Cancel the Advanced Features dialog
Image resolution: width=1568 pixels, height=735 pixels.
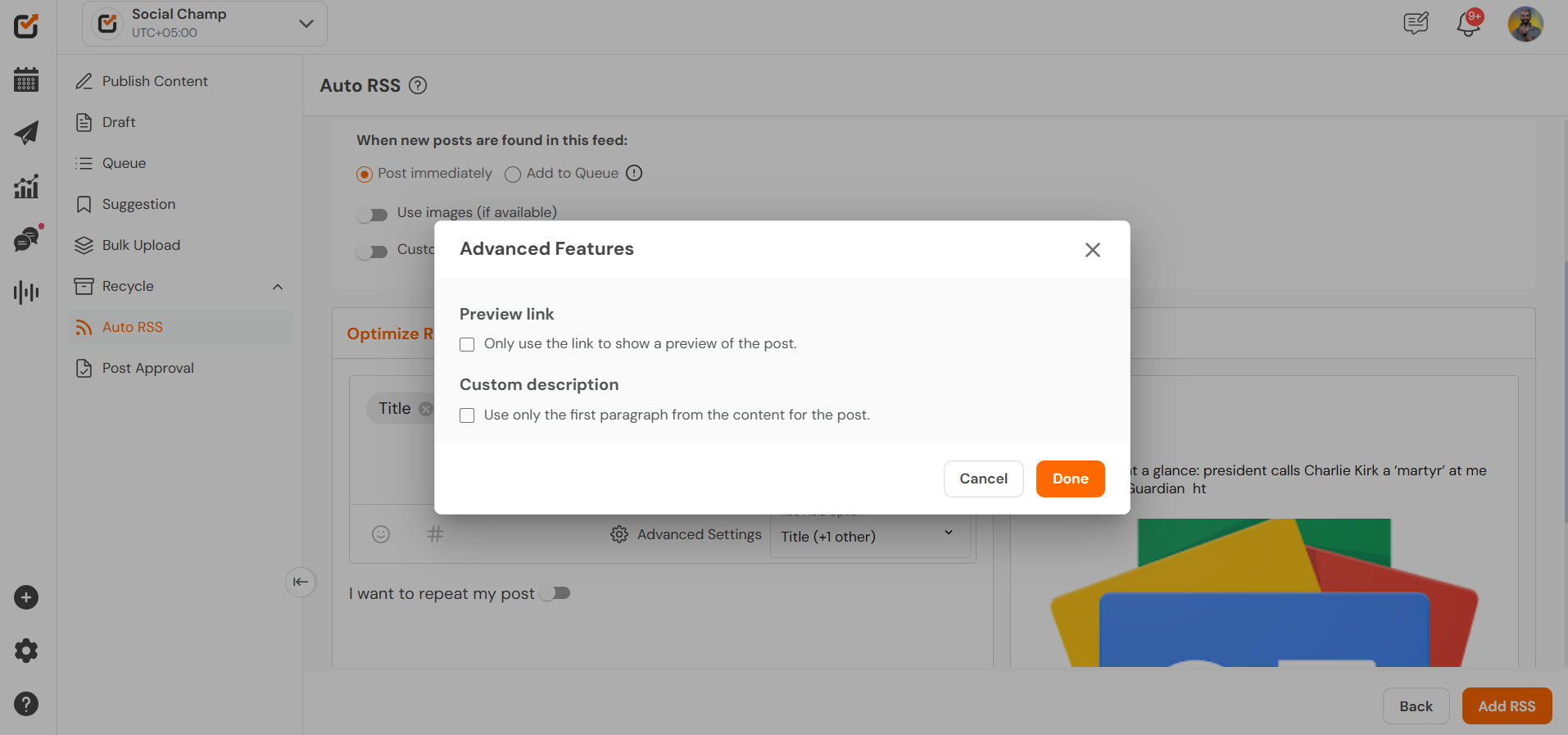(983, 479)
